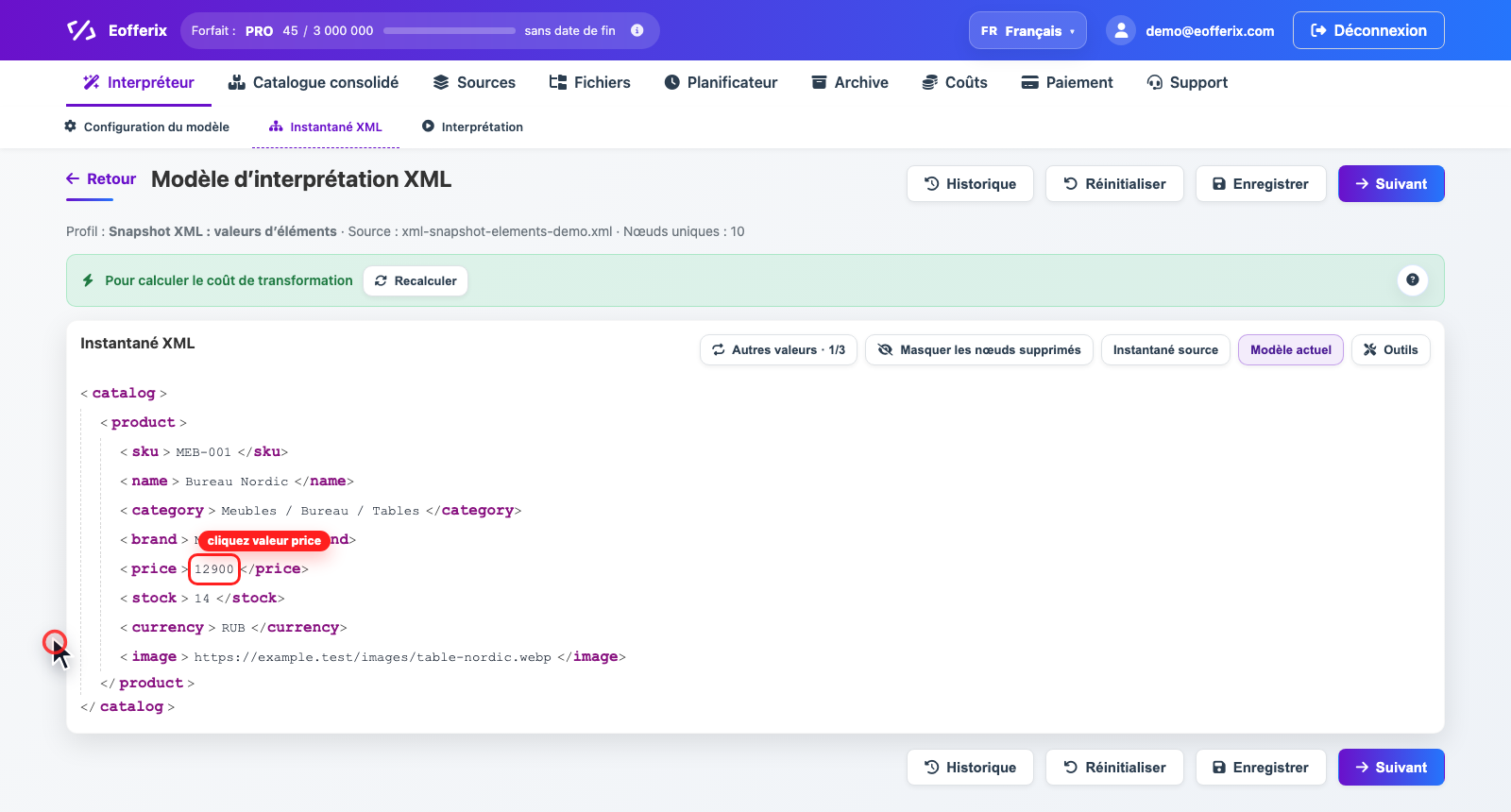
Task: Click the bottom Historique button
Action: [970, 768]
